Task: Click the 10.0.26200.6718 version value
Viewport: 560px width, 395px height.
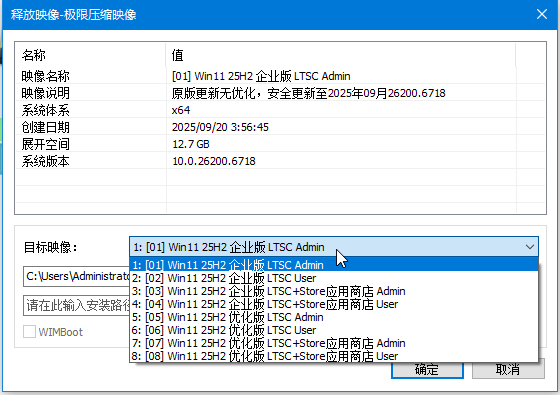Action: pyautogui.click(x=214, y=161)
